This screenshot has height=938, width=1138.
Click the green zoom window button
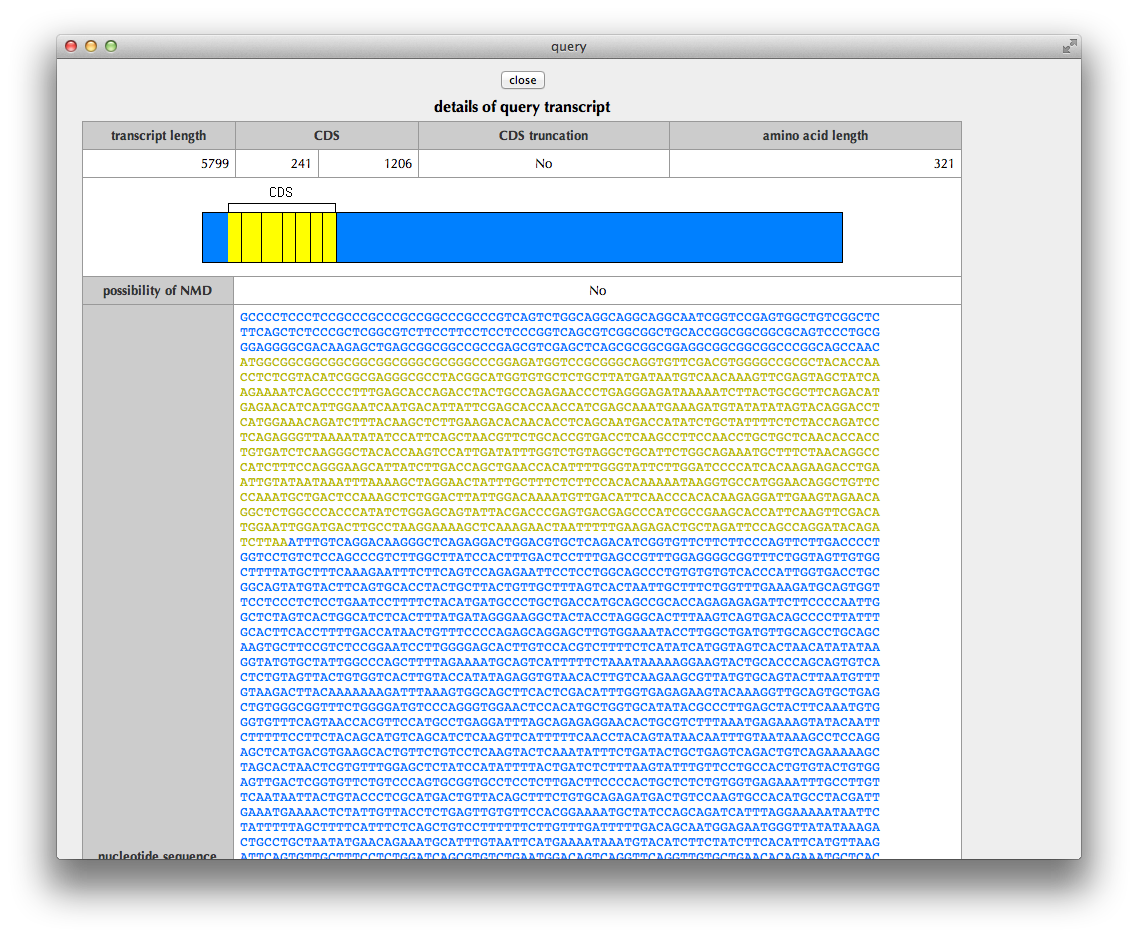[111, 46]
